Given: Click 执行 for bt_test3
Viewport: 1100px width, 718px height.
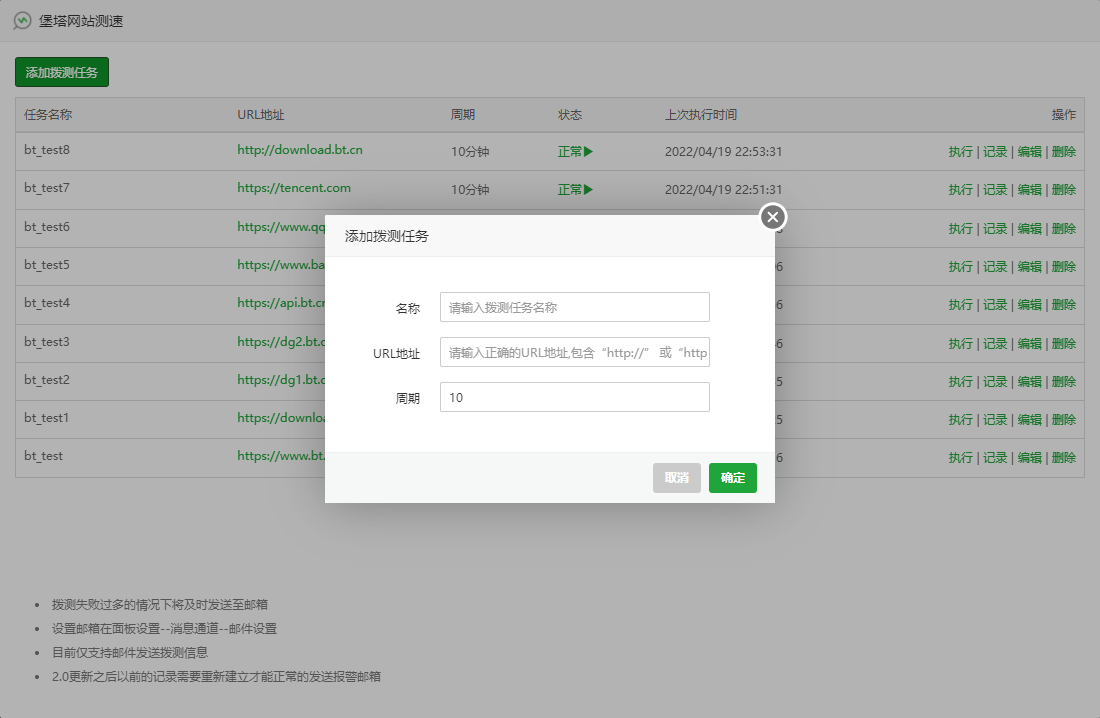Looking at the screenshot, I should [x=960, y=343].
